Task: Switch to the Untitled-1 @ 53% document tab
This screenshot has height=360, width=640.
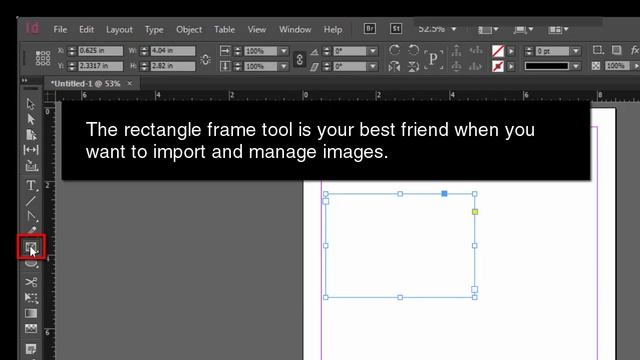Action: [x=85, y=84]
